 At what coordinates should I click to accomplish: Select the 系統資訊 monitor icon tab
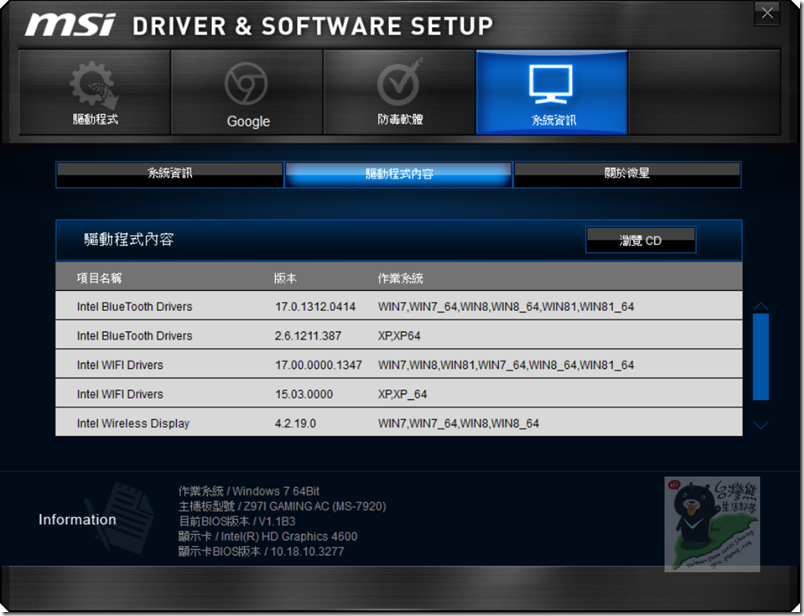coord(552,92)
